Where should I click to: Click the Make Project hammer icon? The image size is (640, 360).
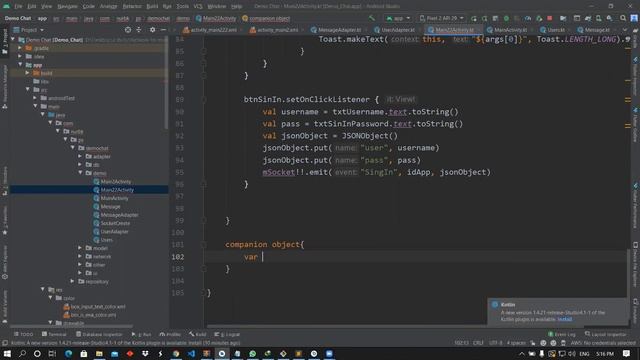tap(371, 18)
